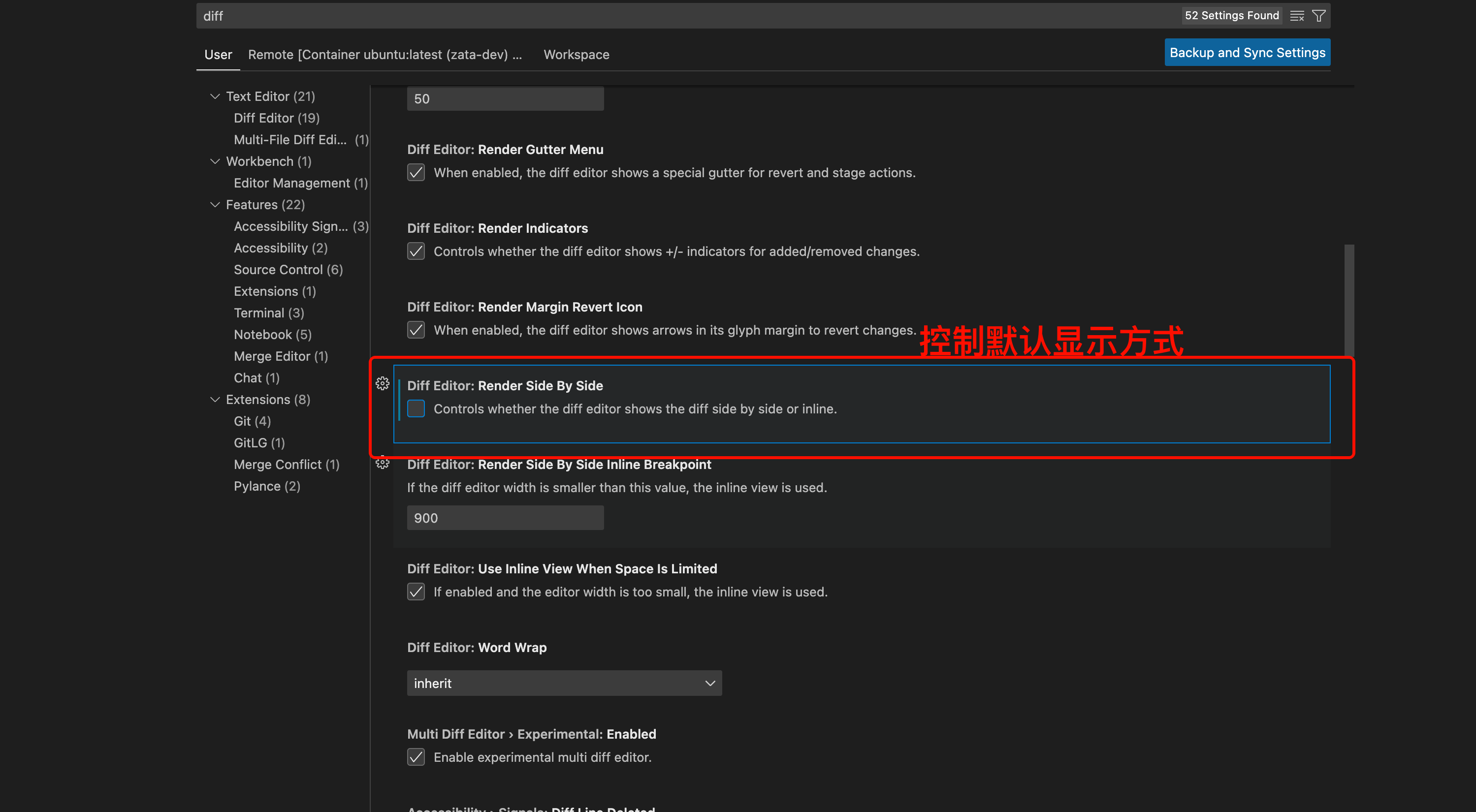Uncheck experimental multi diff editor checkbox

(416, 757)
